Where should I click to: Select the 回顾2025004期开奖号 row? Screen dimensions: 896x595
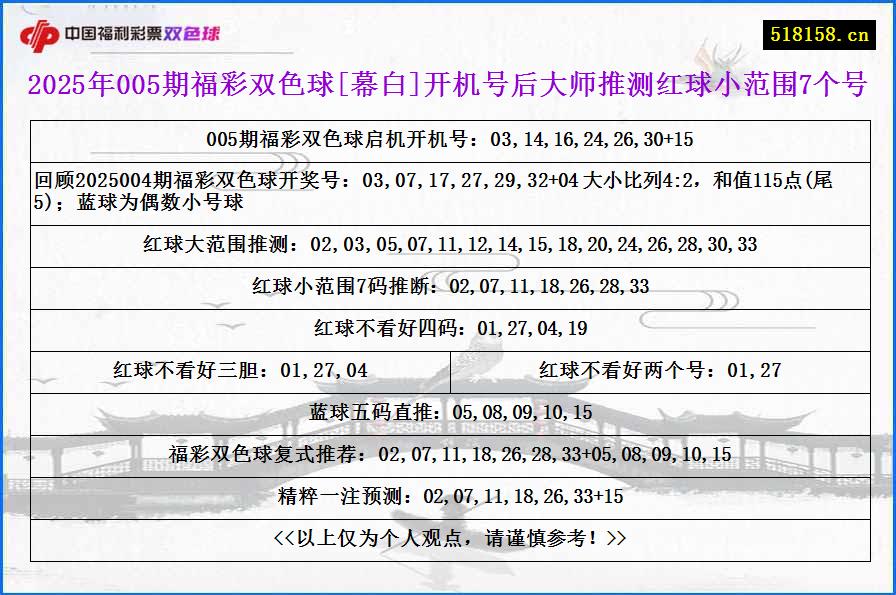(x=448, y=185)
